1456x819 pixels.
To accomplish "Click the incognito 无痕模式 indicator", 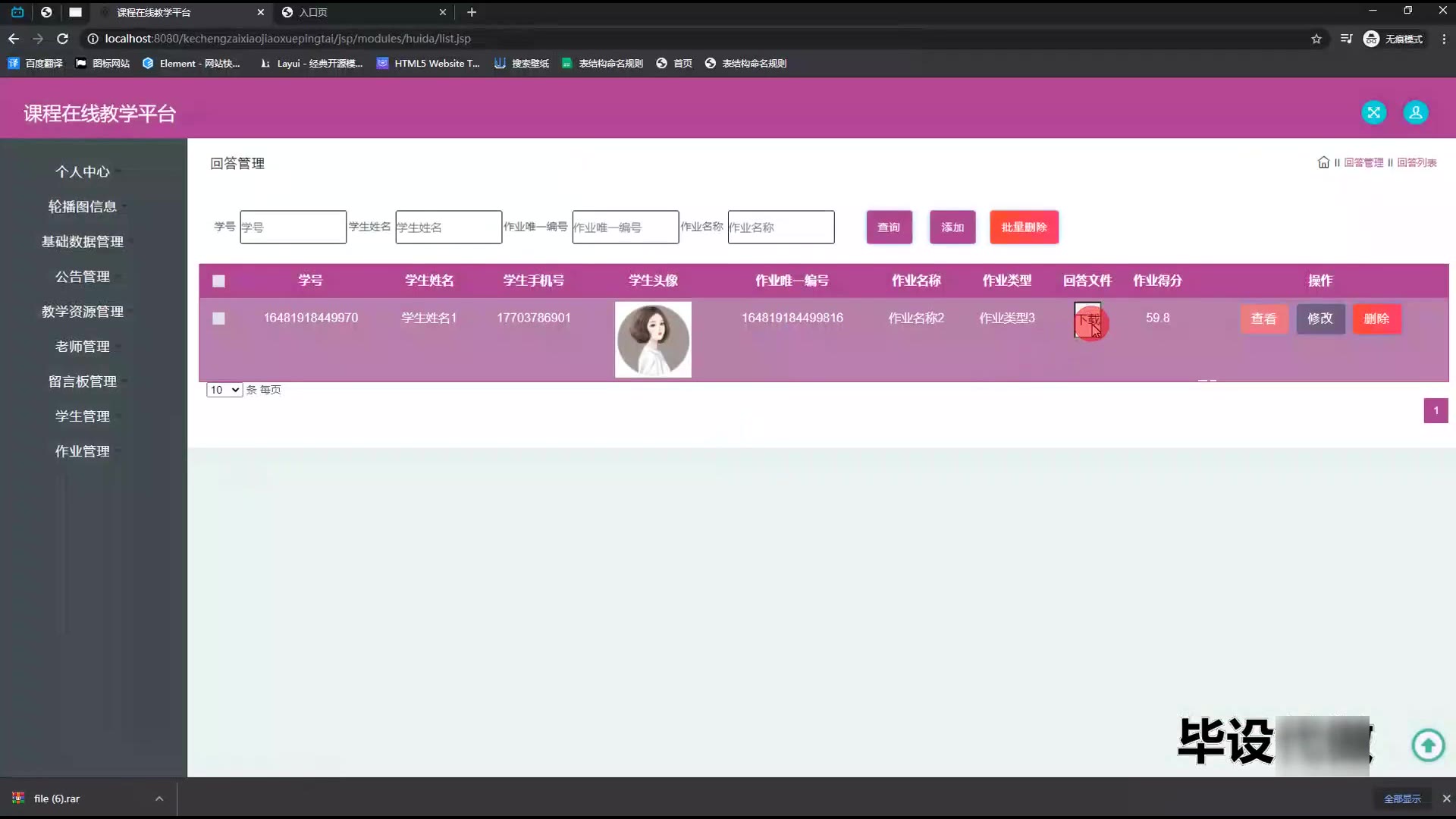I will pyautogui.click(x=1393, y=39).
